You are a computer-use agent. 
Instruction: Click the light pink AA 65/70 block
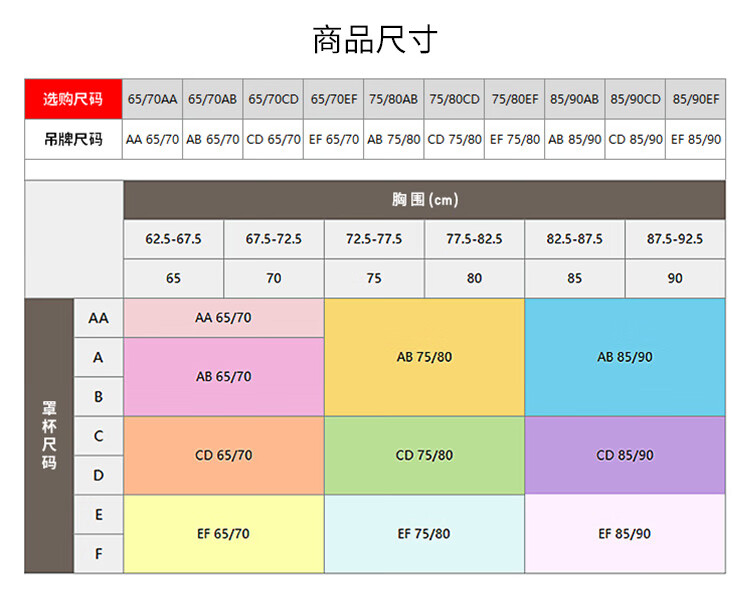(223, 318)
